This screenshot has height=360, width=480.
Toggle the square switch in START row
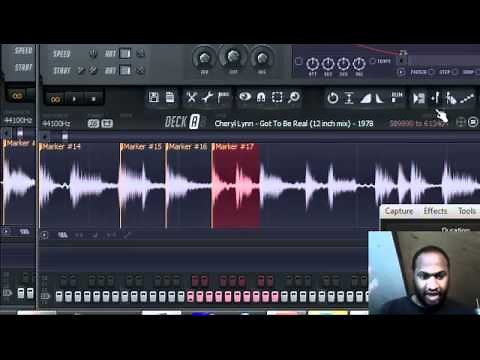tap(125, 70)
